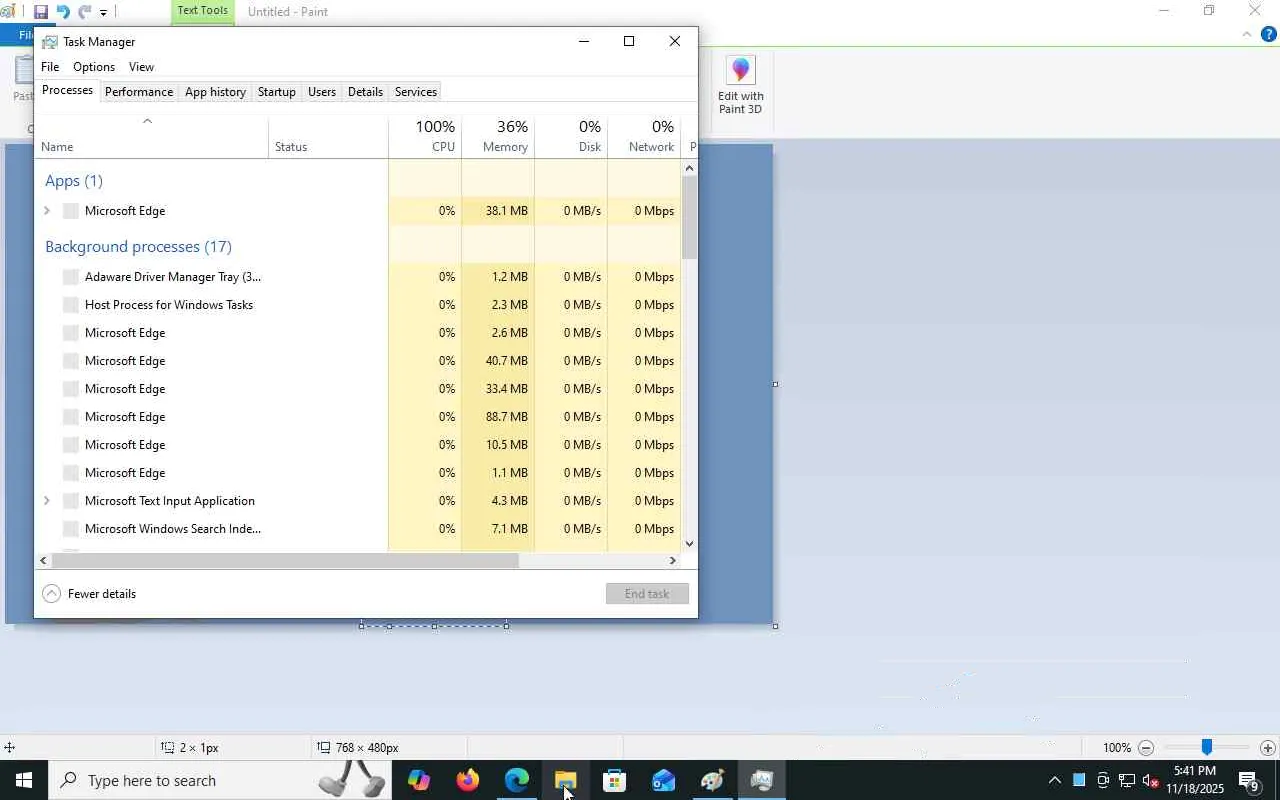Sort processes by the Status column header
The height and width of the screenshot is (800, 1280).
tap(328, 137)
